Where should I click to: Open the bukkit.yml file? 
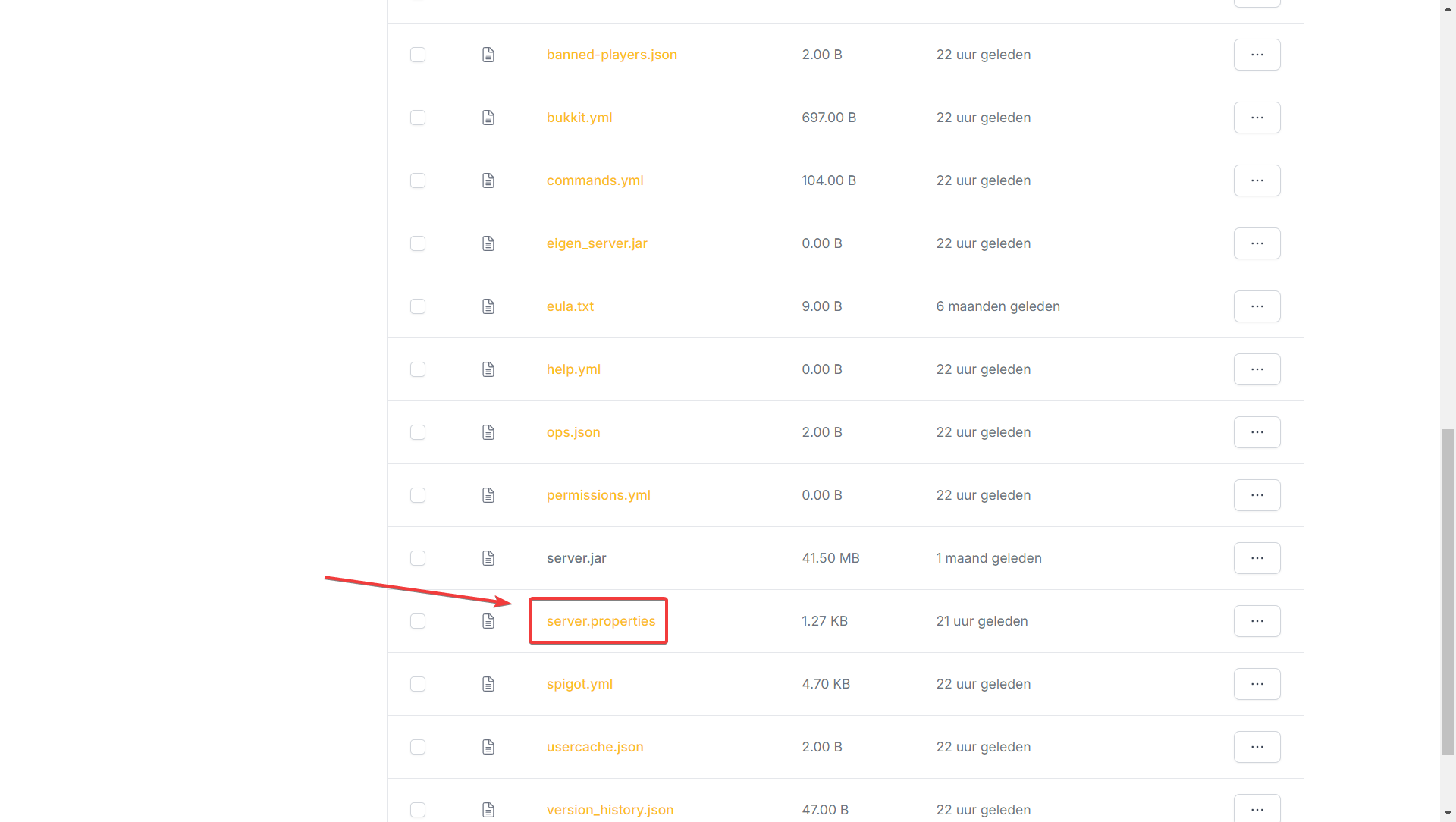click(x=579, y=118)
